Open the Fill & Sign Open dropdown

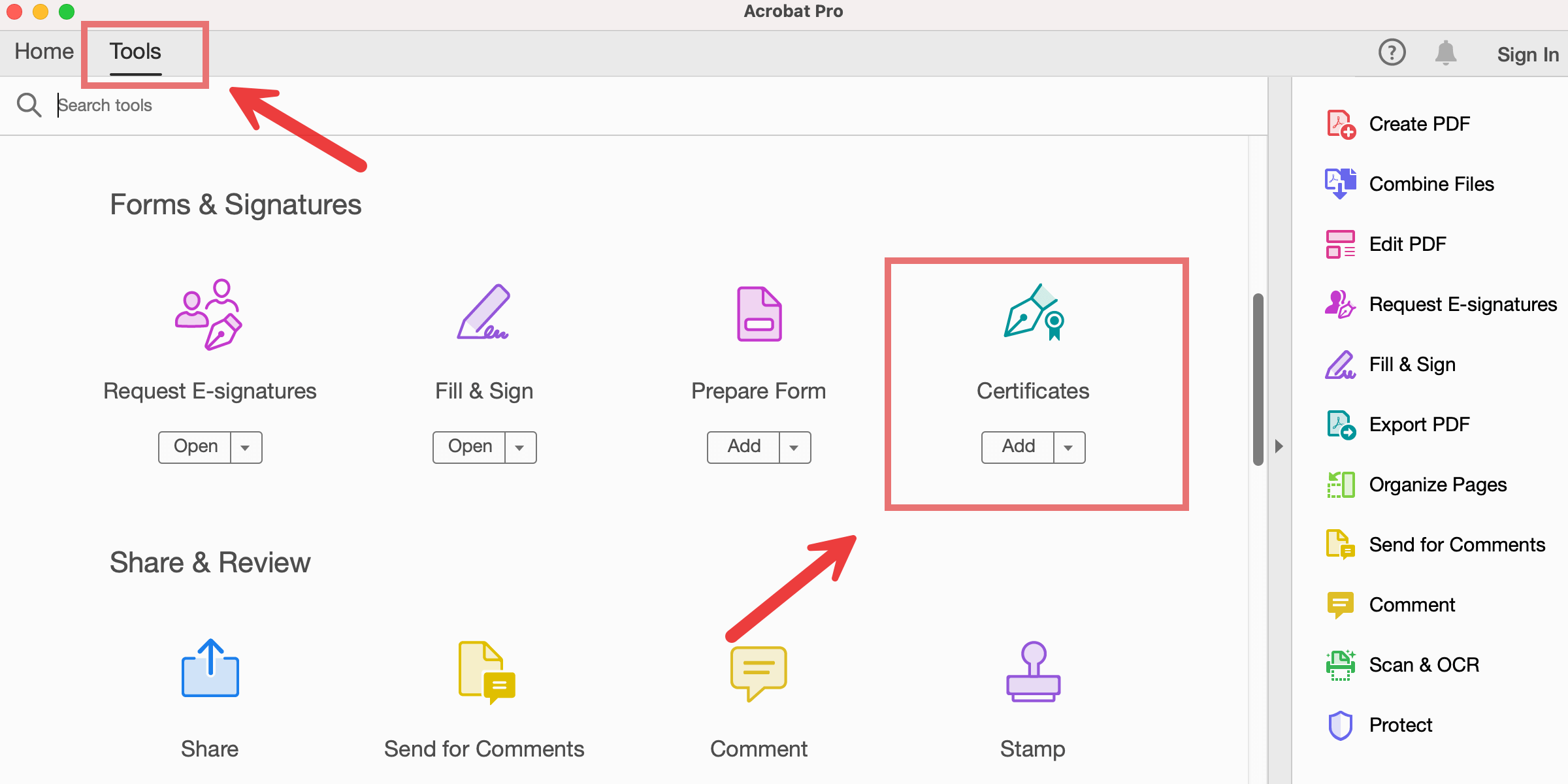click(x=520, y=447)
